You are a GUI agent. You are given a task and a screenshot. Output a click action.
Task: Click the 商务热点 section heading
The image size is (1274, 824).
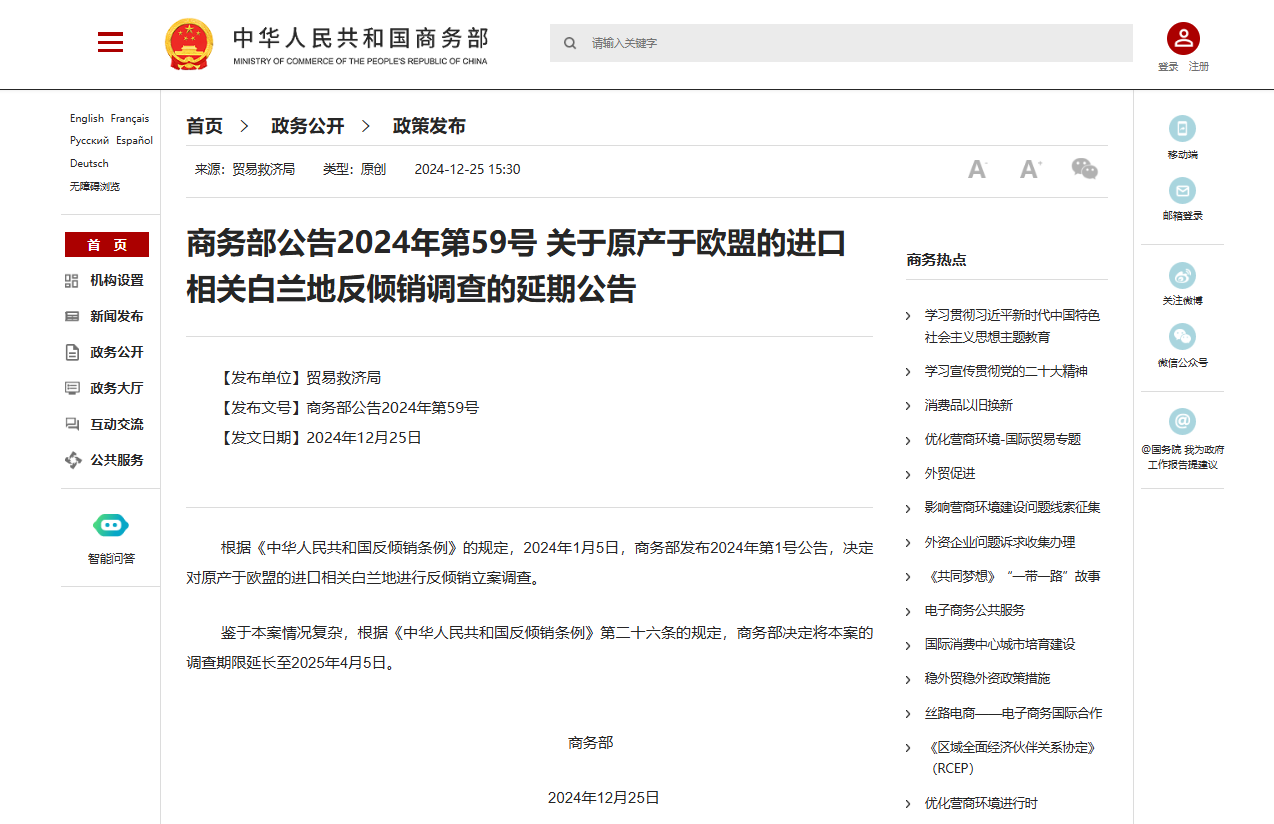point(937,260)
